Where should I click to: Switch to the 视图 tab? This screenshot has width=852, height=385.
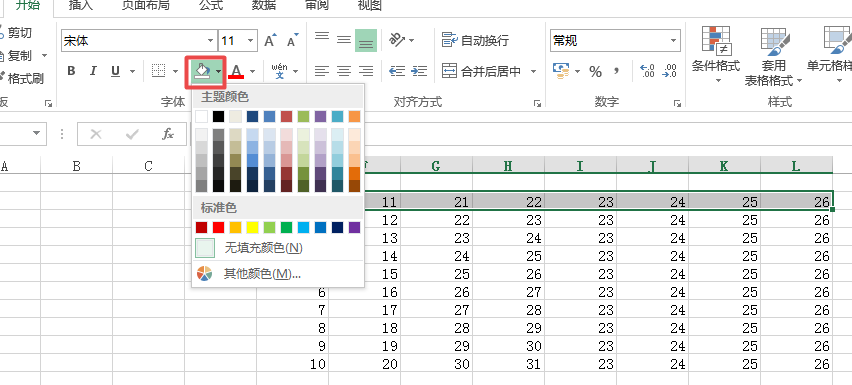pyautogui.click(x=369, y=5)
